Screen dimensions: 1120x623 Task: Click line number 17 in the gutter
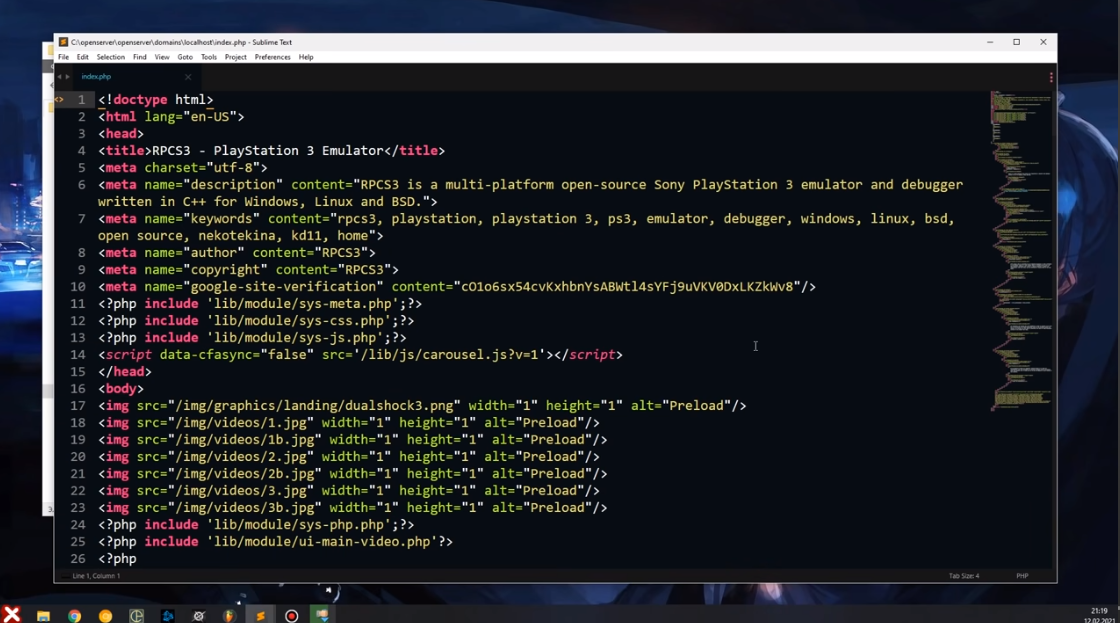78,406
